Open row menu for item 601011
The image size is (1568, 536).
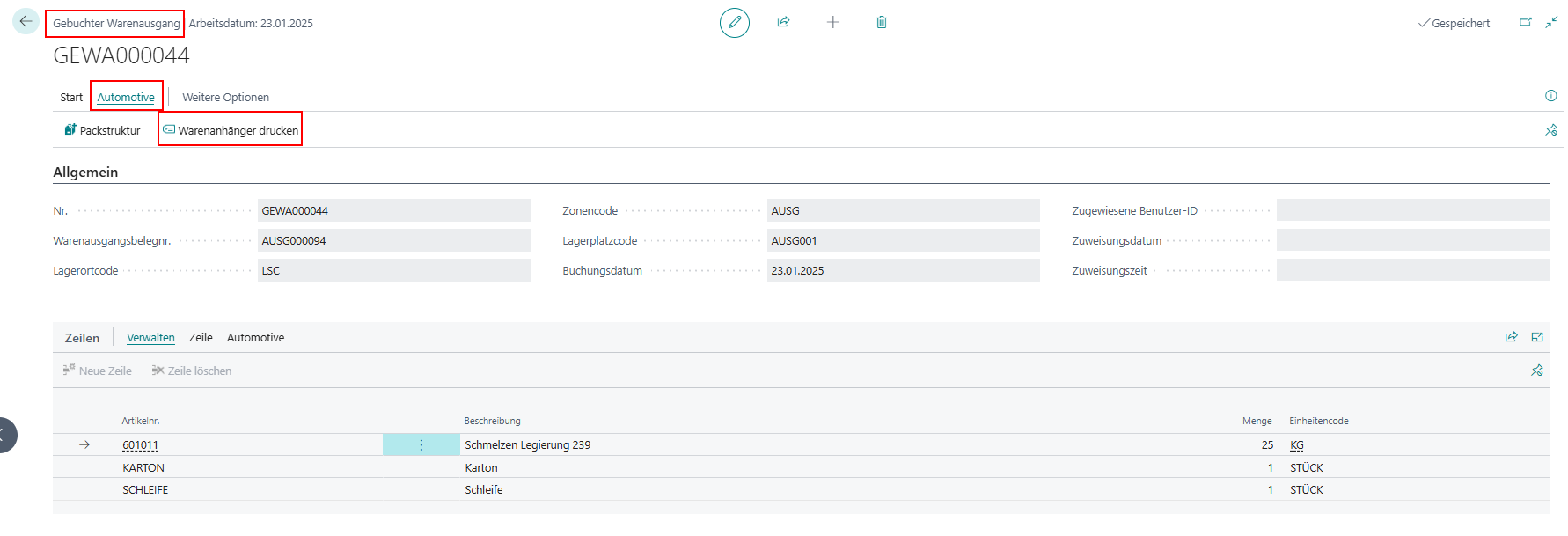point(421,445)
